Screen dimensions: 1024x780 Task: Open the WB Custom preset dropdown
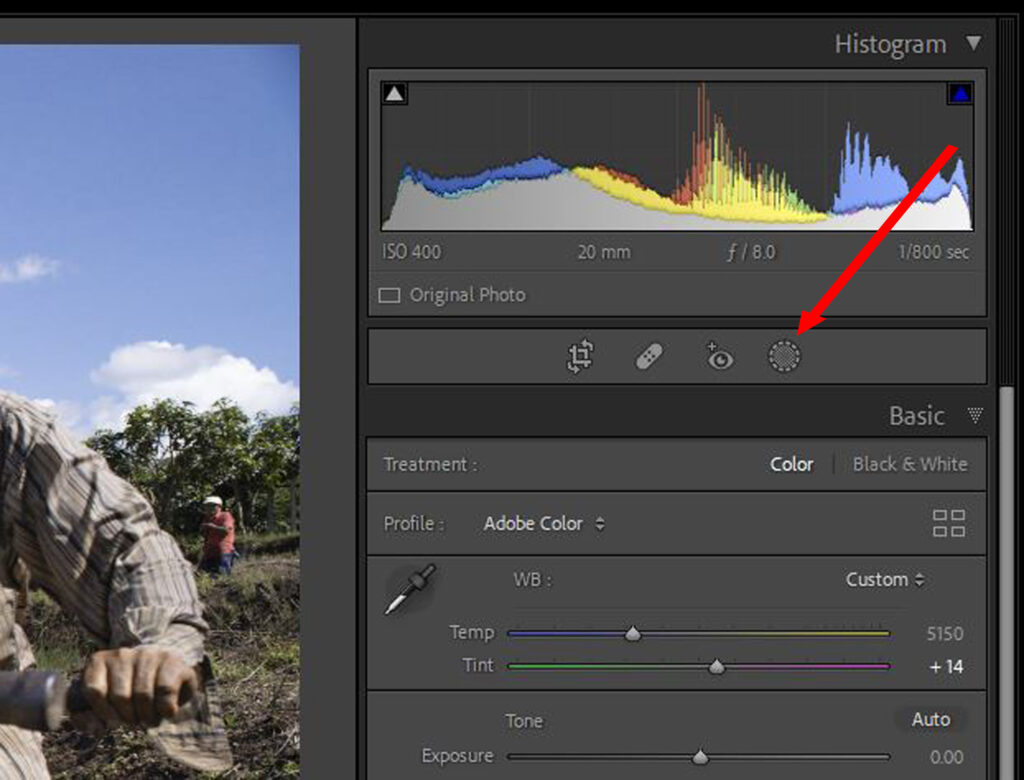tap(884, 579)
